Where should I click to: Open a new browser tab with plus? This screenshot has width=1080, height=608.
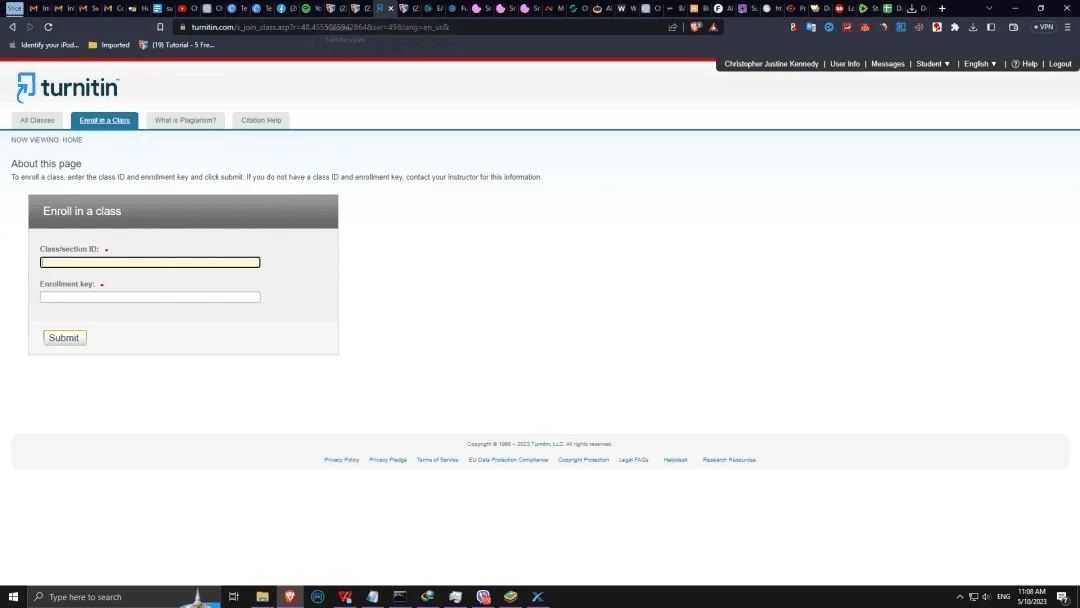pyautogui.click(x=942, y=8)
